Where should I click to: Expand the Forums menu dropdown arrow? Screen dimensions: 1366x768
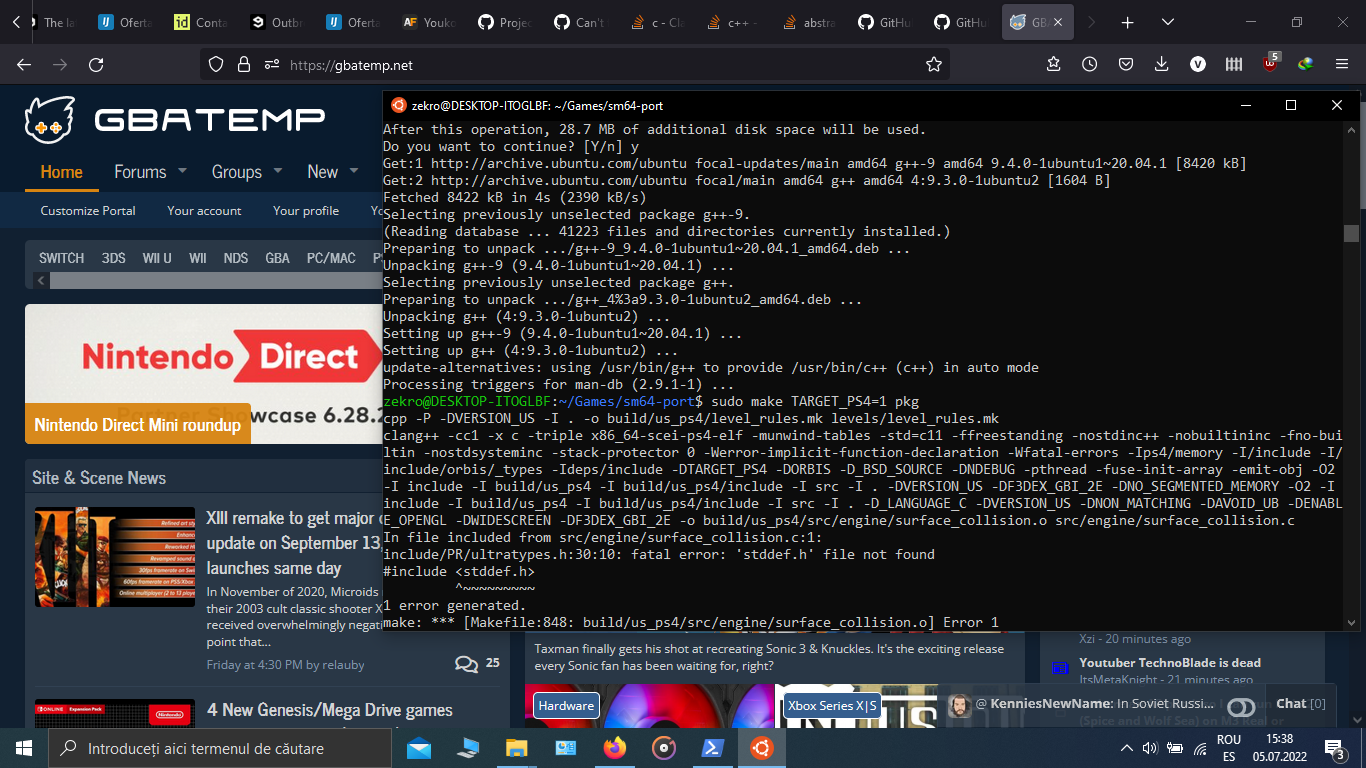pyautogui.click(x=183, y=171)
